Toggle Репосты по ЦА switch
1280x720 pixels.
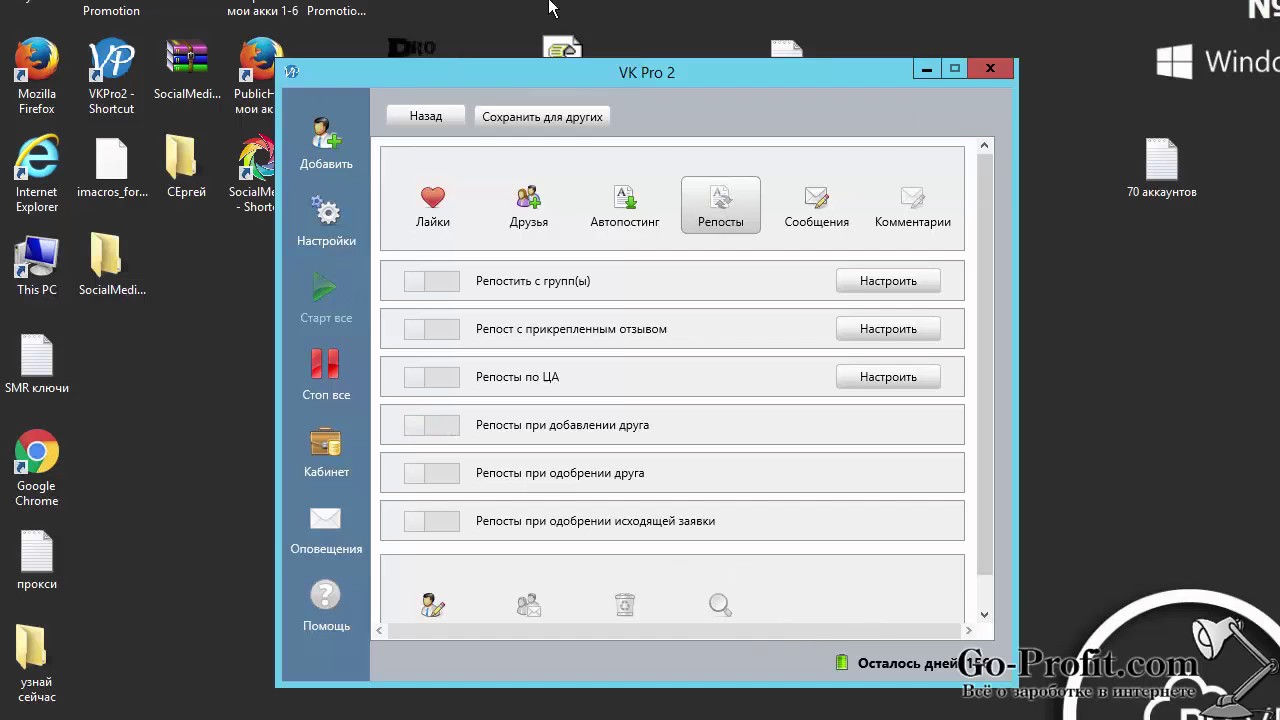point(432,377)
